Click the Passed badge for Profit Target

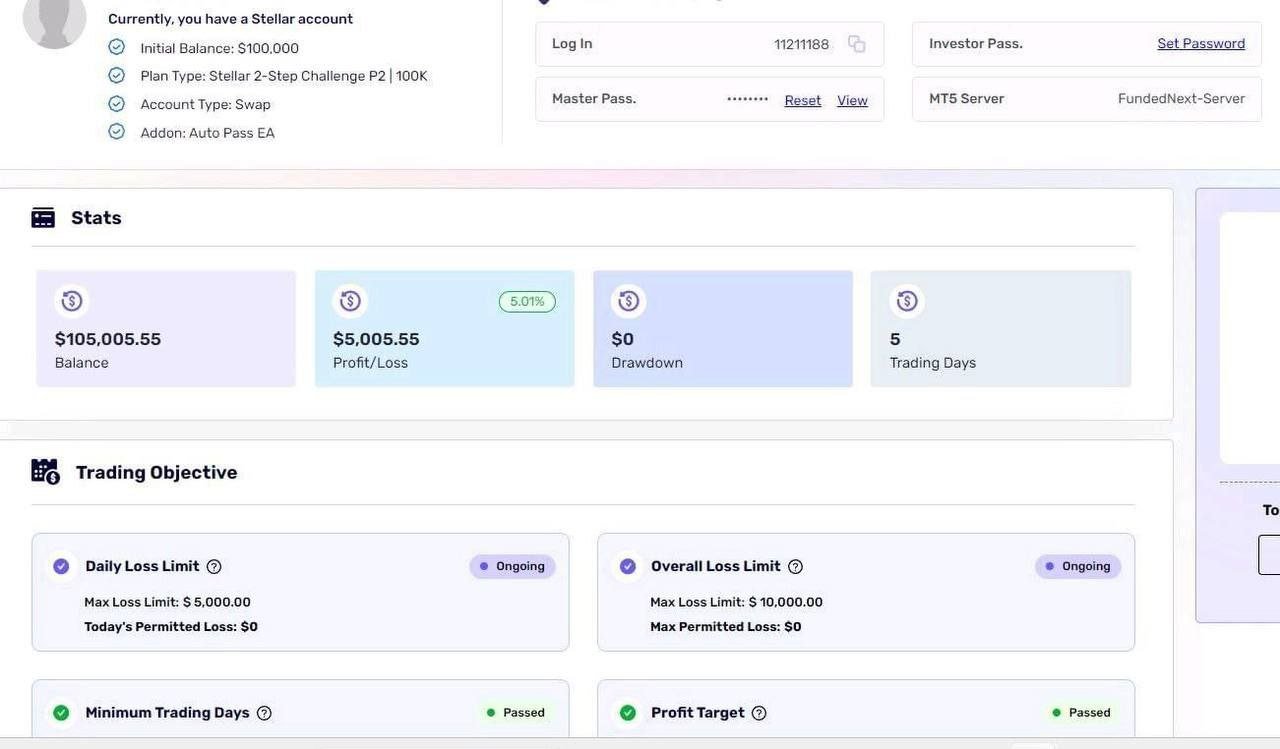click(1081, 713)
